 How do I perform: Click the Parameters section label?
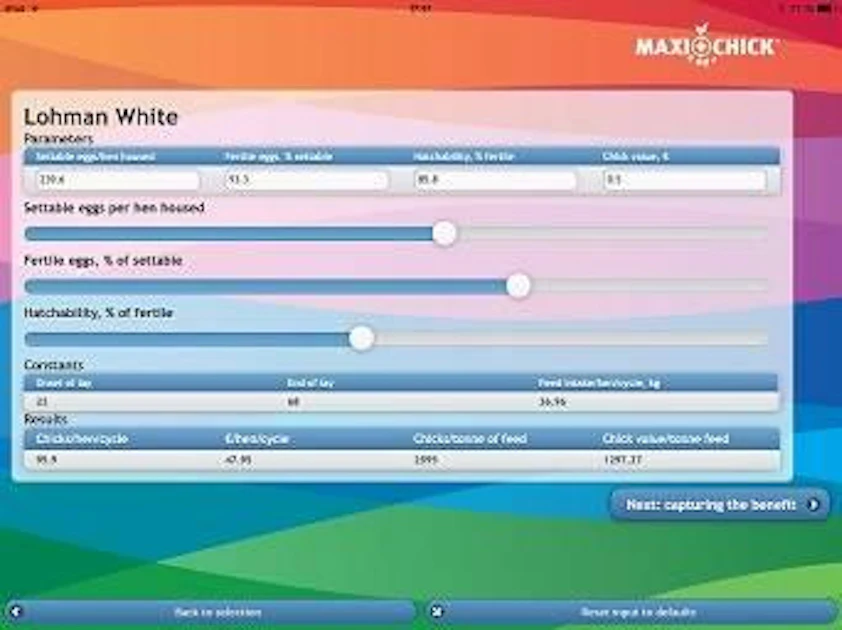coord(58,139)
